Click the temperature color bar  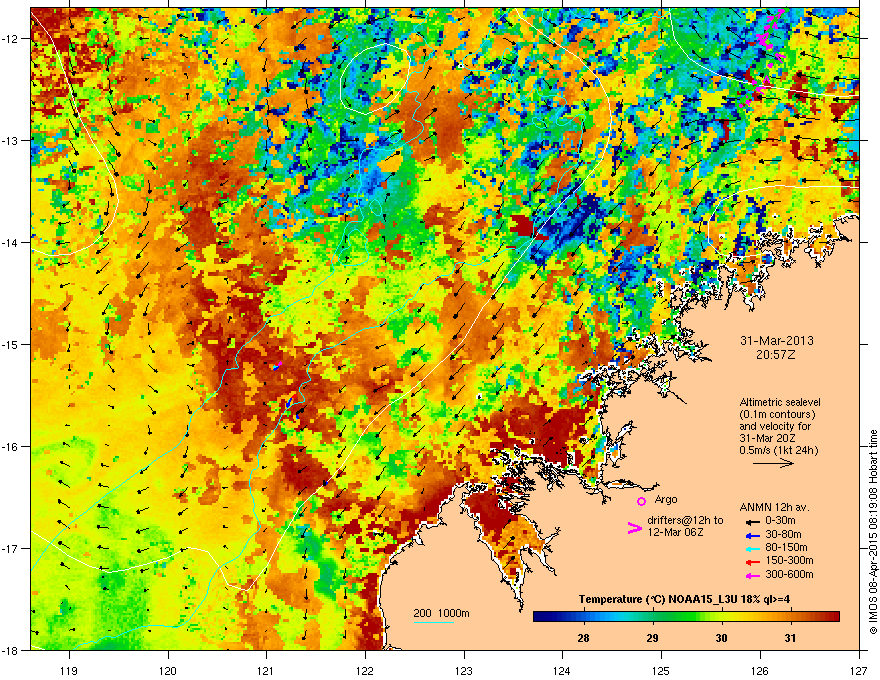pyautogui.click(x=686, y=617)
